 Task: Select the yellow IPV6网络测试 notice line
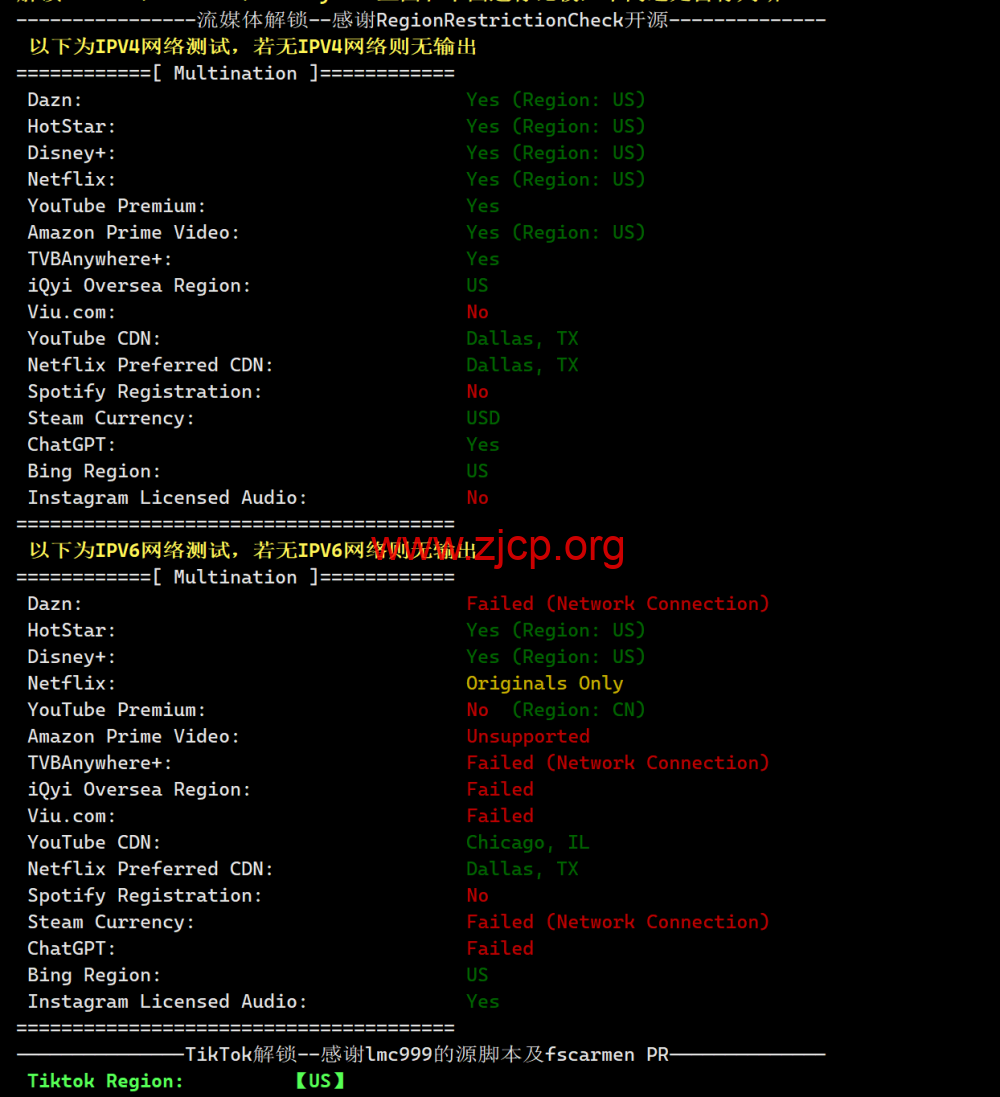253,551
